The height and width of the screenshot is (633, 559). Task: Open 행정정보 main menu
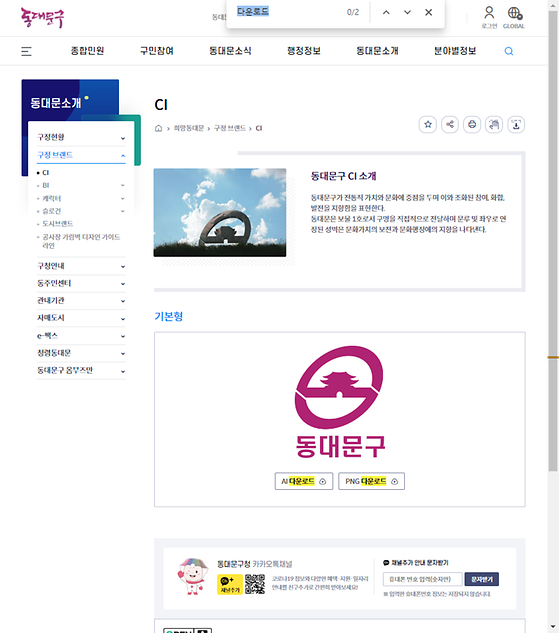pyautogui.click(x=304, y=51)
